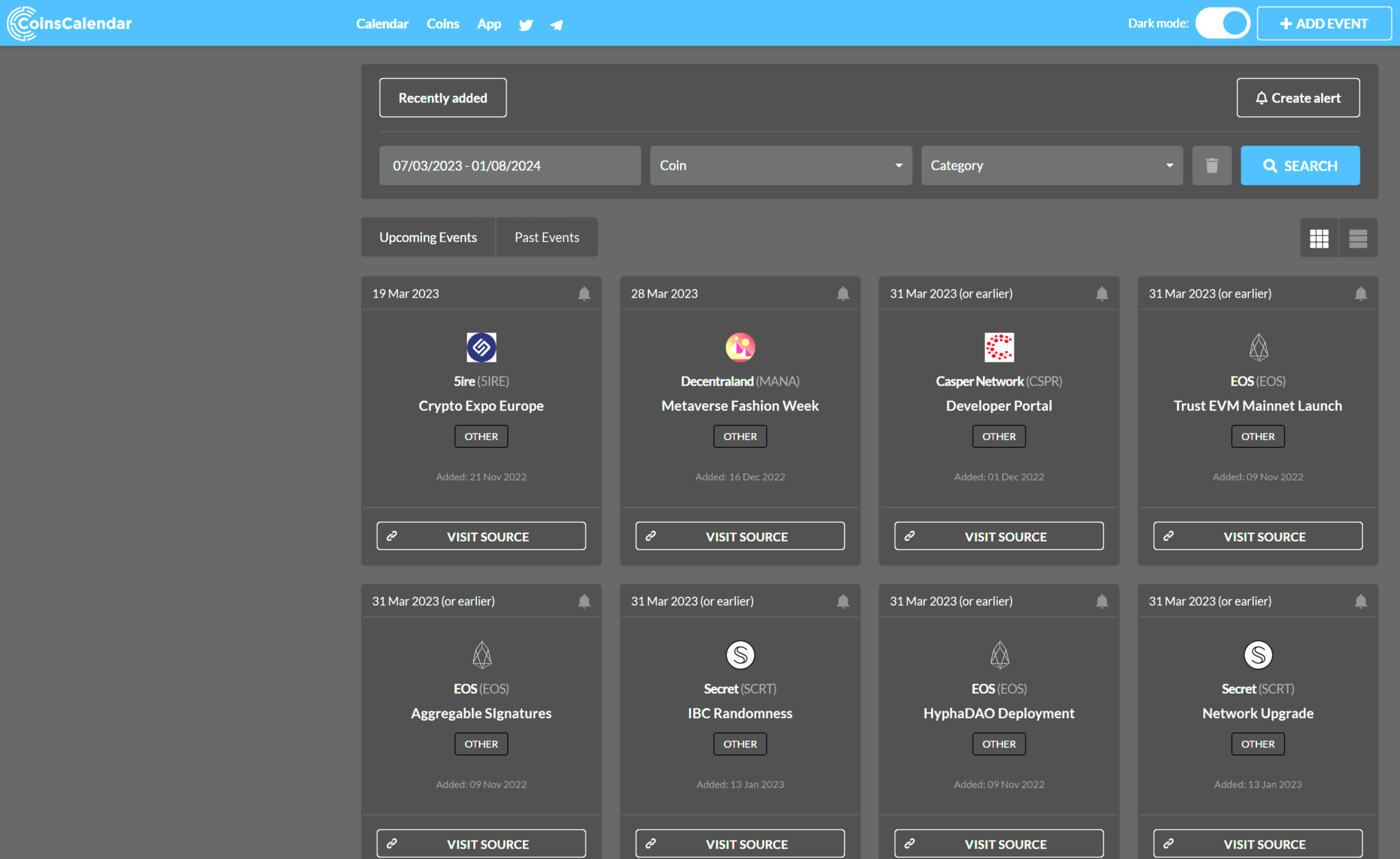Click Secret logo on Network Upgrade card
Image resolution: width=1400 pixels, height=859 pixels.
pyautogui.click(x=1258, y=655)
